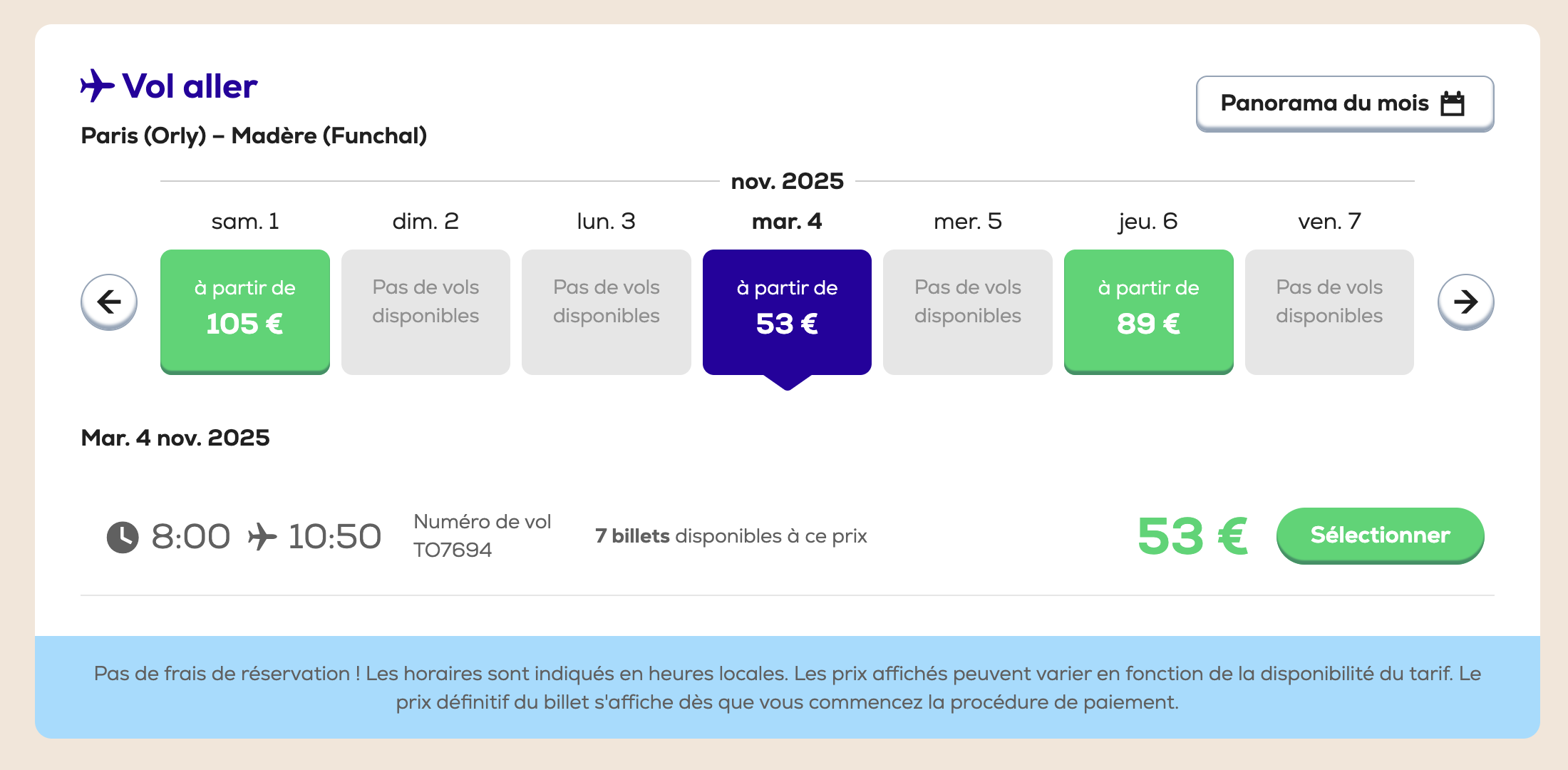
Task: Click the 7 billets disponibles text
Action: pyautogui.click(x=731, y=536)
